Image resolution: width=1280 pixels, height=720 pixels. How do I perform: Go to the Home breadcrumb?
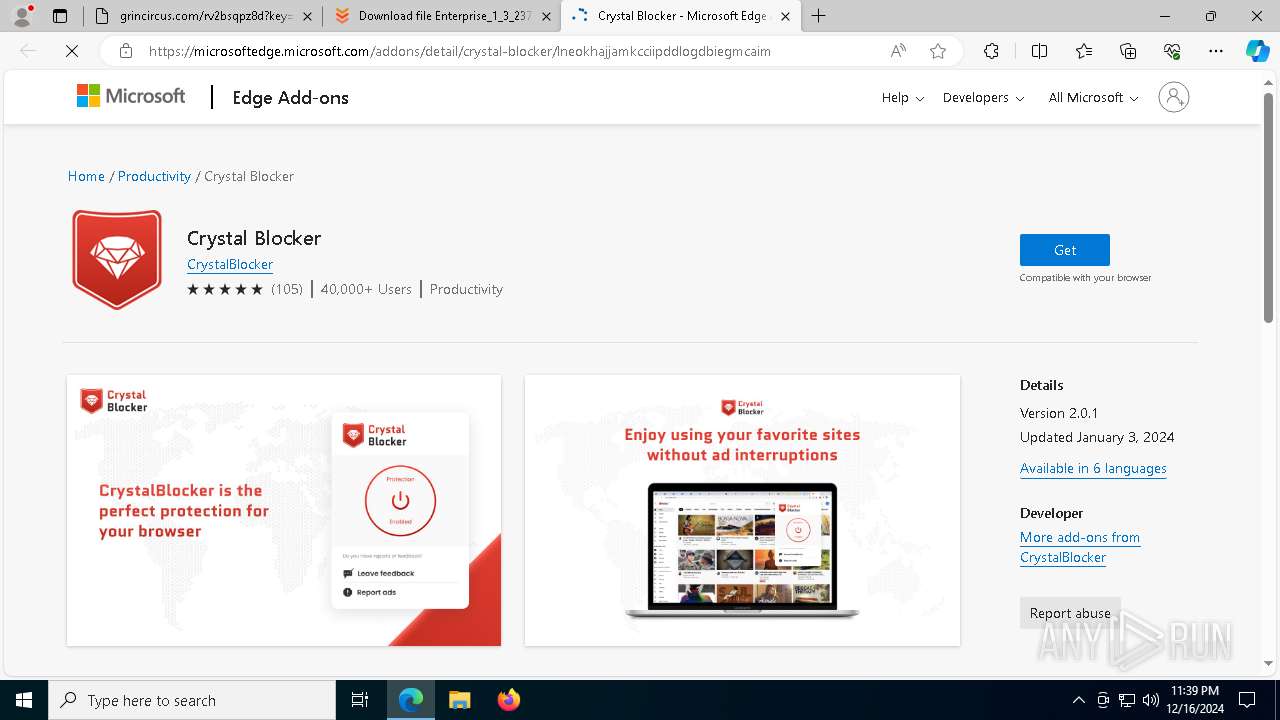pos(86,176)
